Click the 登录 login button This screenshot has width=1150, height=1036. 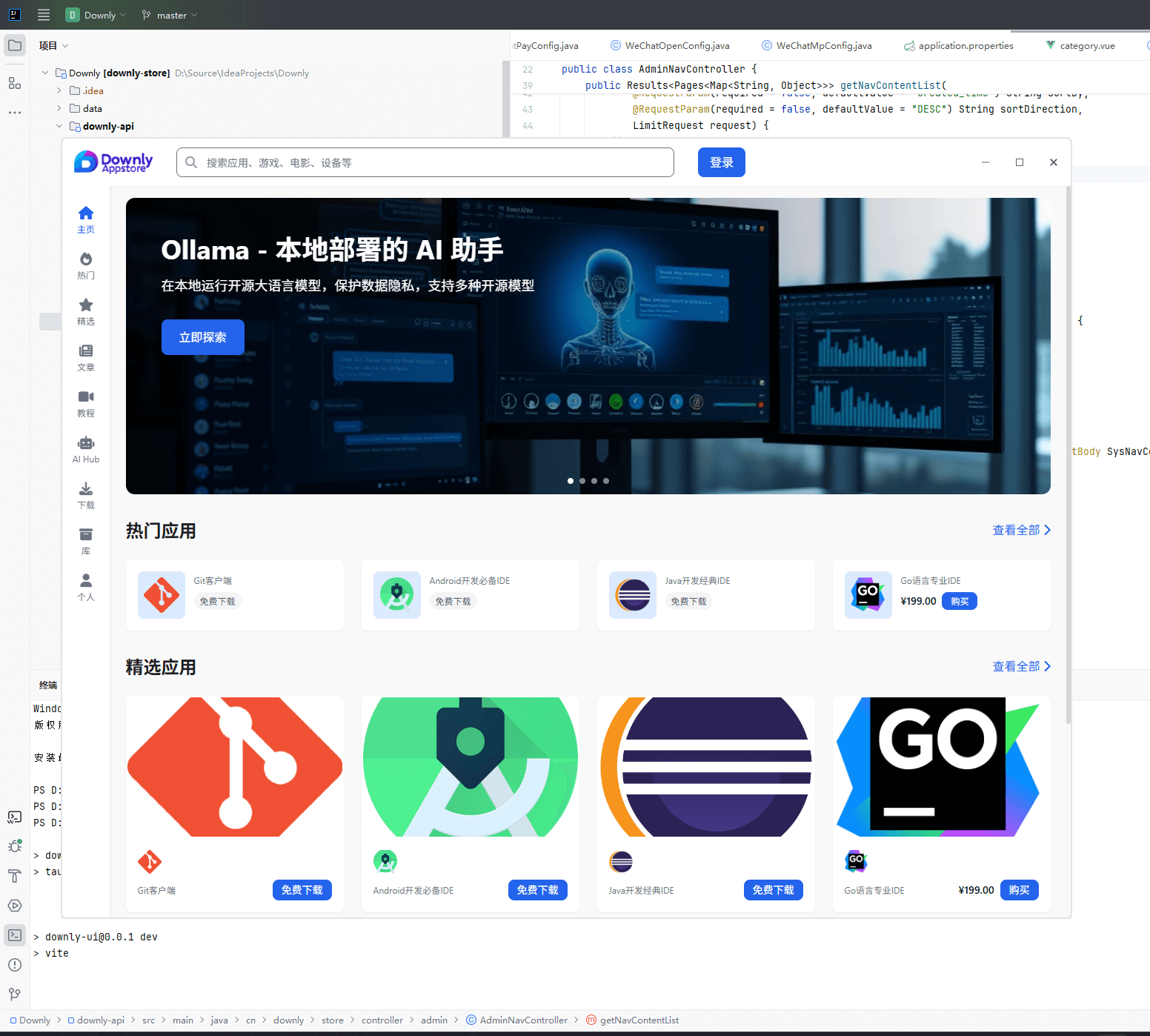(x=722, y=162)
